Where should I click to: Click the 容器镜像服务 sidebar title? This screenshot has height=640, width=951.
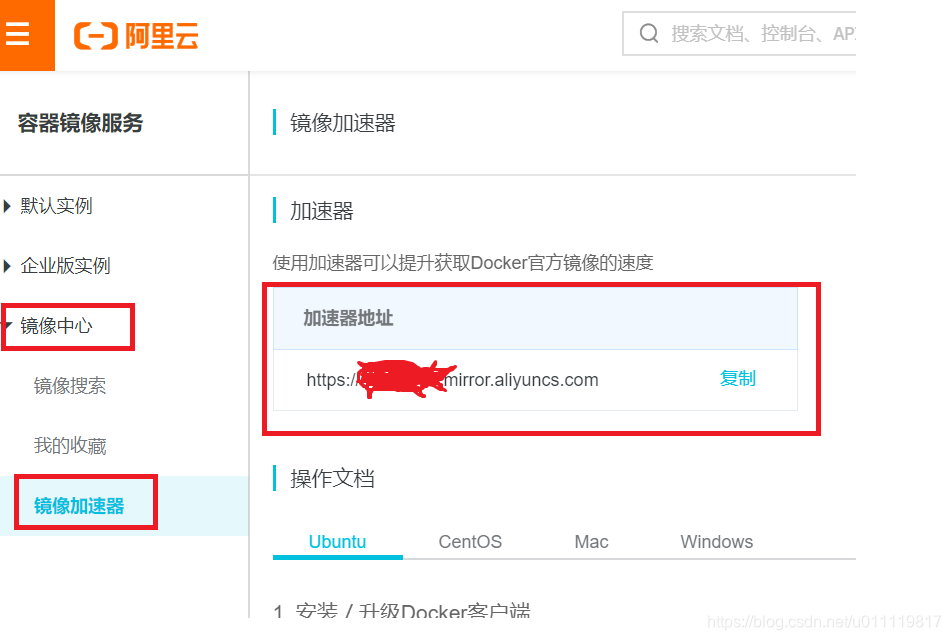coord(80,123)
